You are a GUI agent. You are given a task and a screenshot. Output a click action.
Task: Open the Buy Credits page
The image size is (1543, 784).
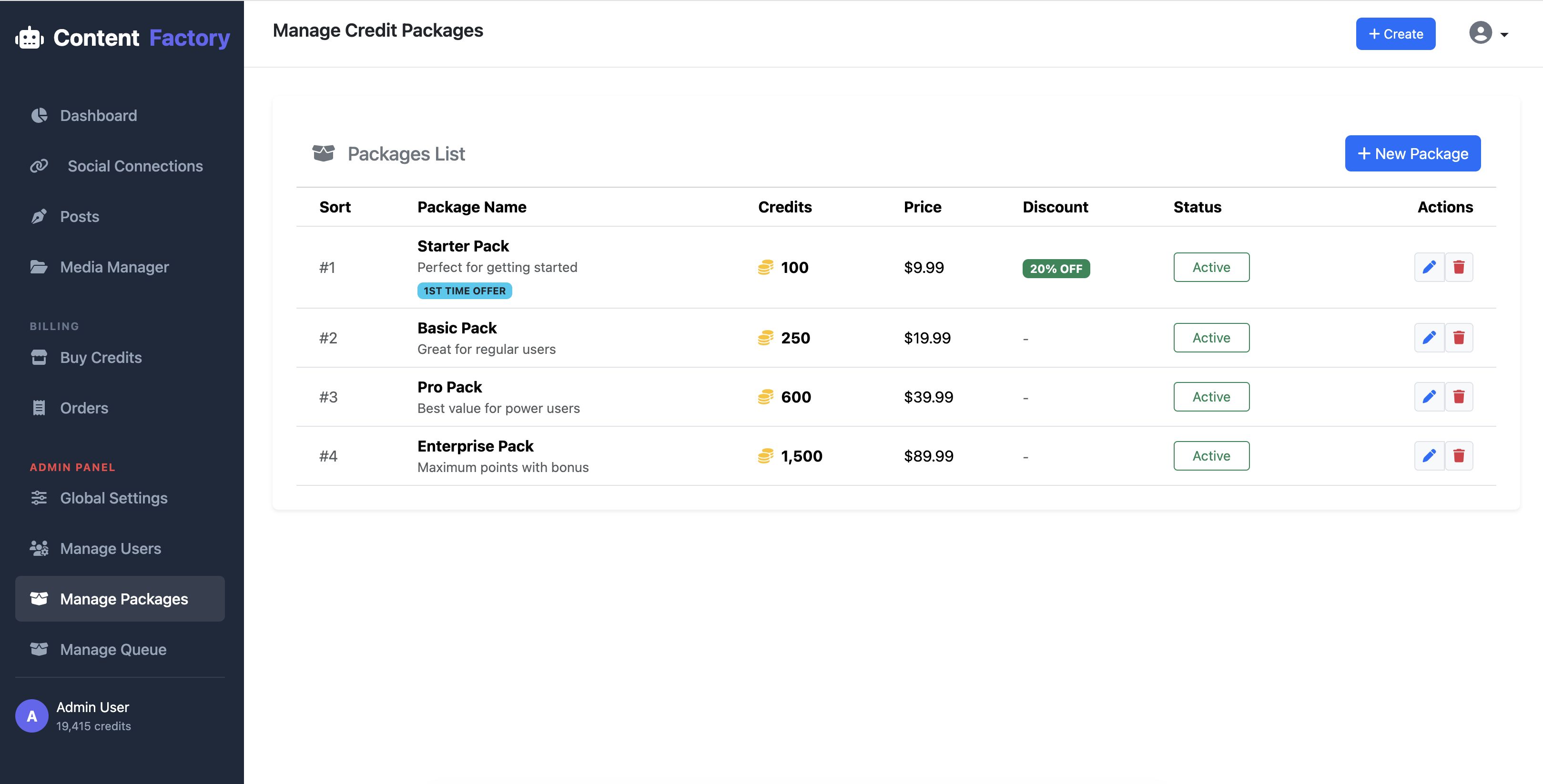101,358
